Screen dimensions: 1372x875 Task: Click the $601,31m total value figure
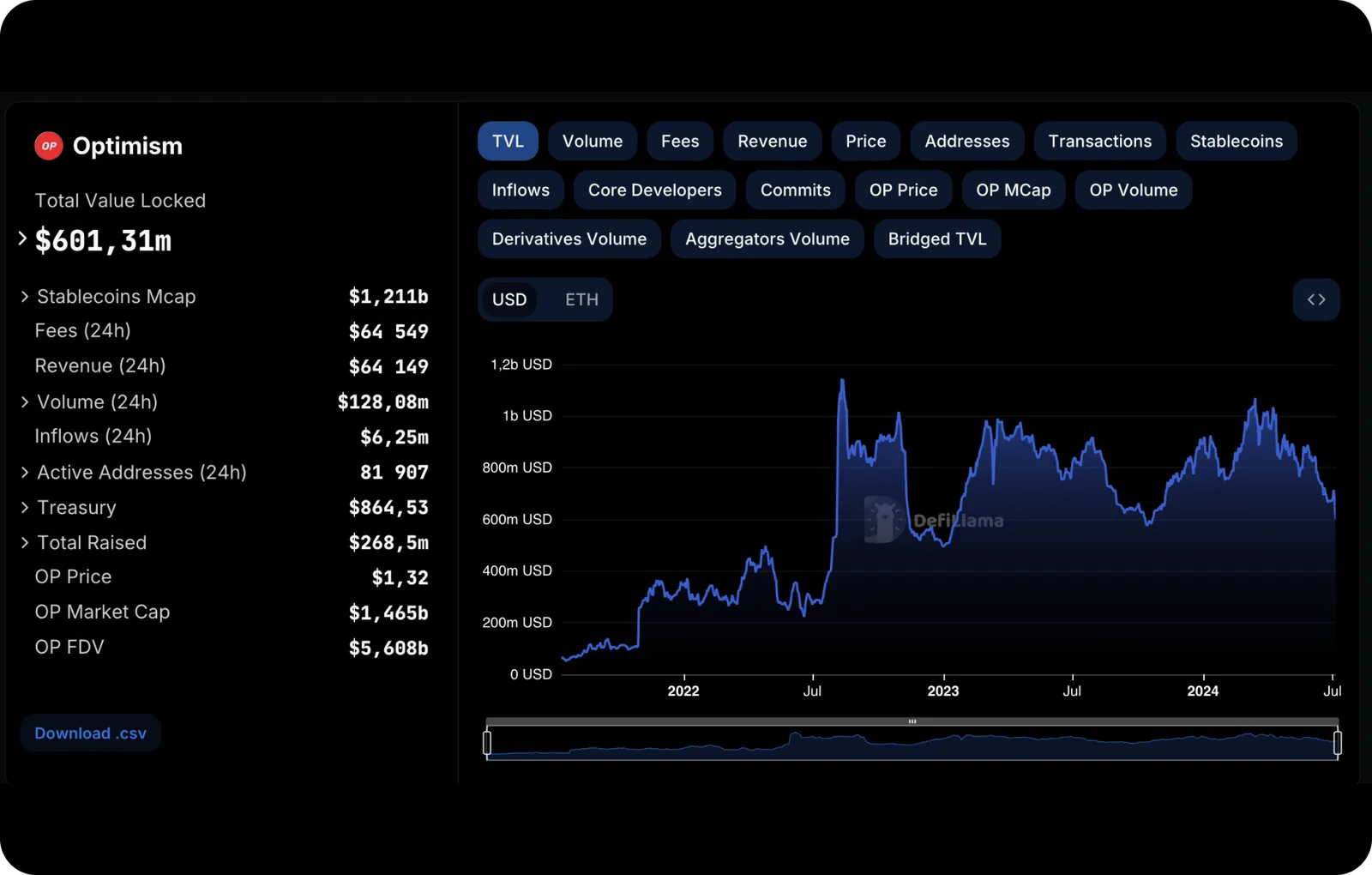pos(103,241)
